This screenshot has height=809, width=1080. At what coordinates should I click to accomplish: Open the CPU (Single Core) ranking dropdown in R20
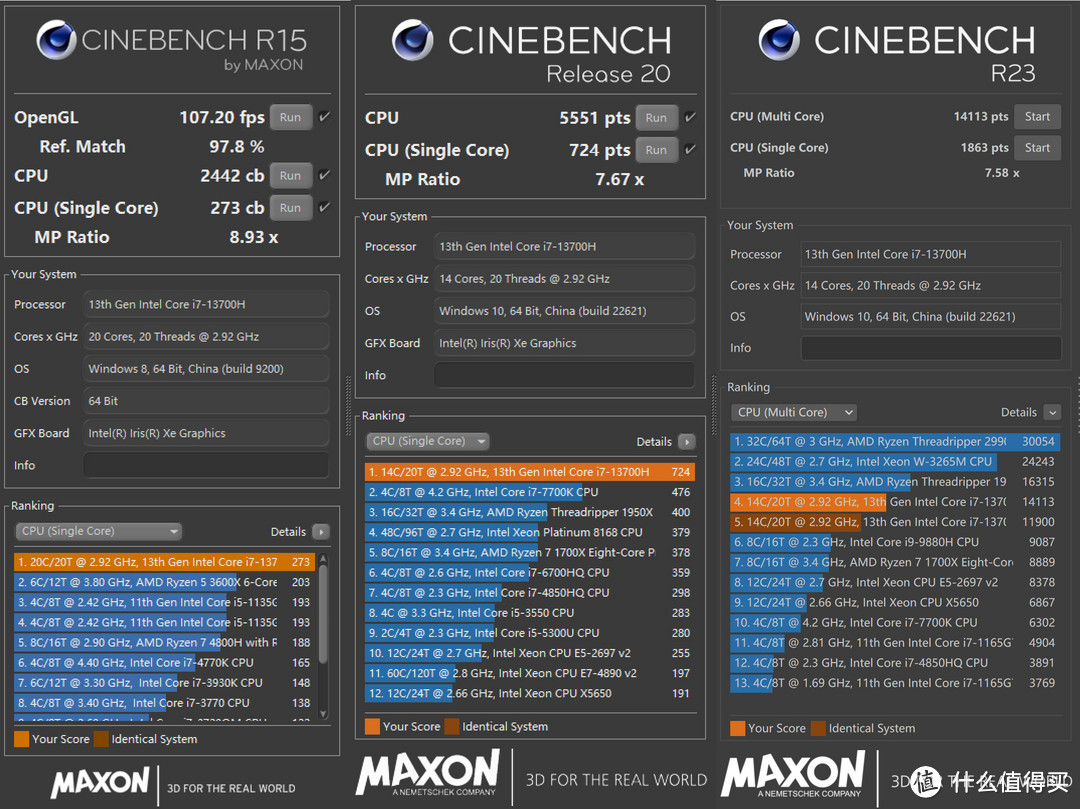tap(427, 442)
